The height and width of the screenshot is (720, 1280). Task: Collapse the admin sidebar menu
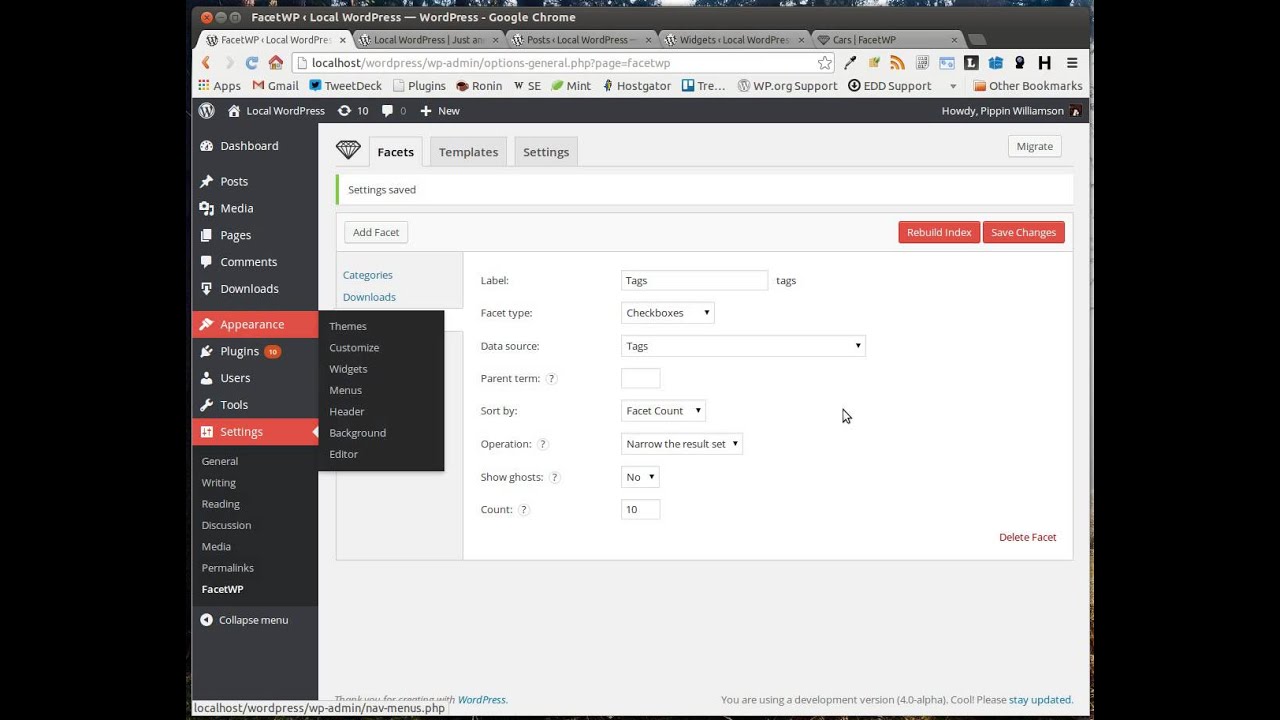(x=244, y=620)
